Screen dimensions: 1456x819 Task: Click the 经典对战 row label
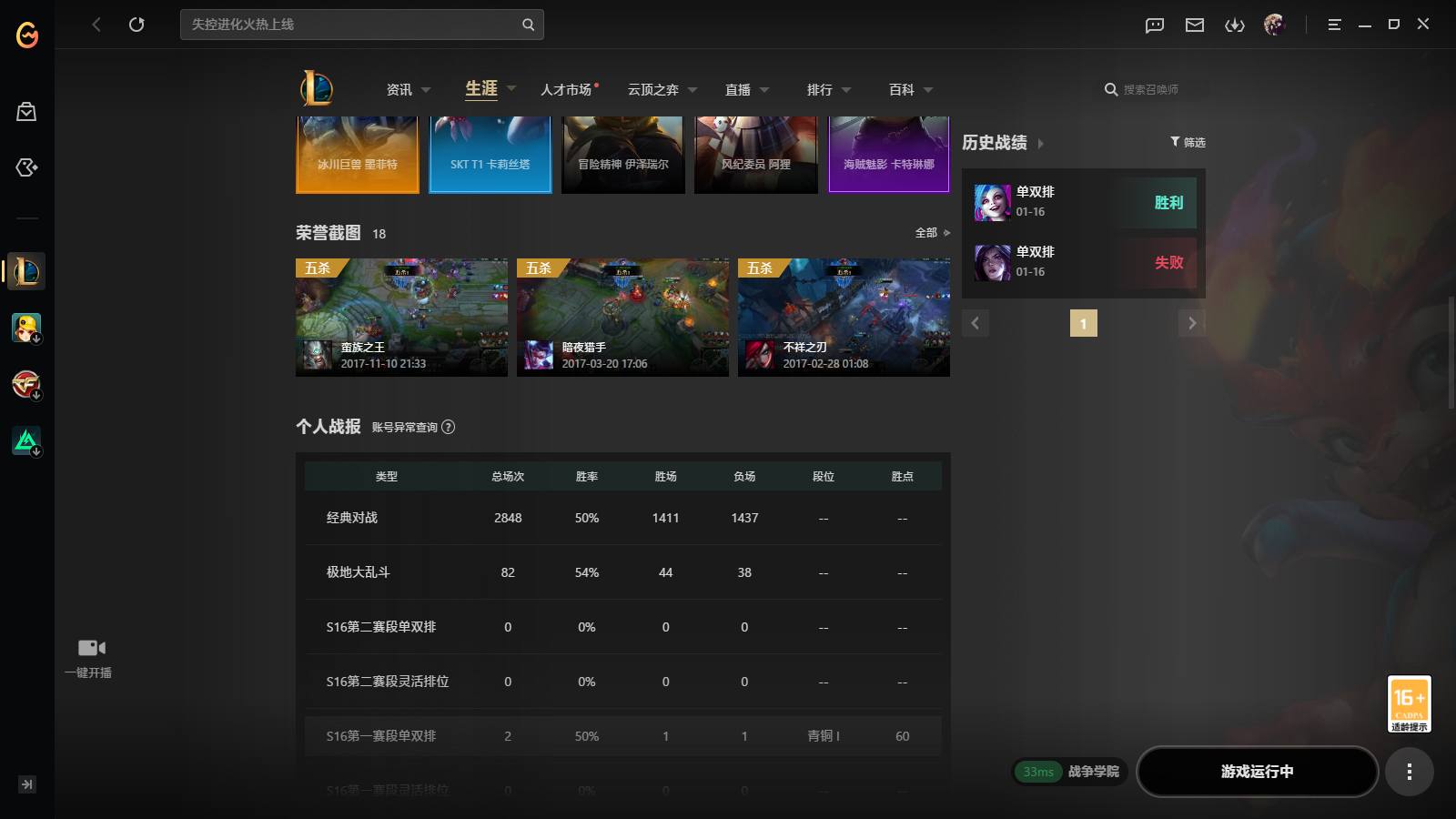[x=352, y=518]
